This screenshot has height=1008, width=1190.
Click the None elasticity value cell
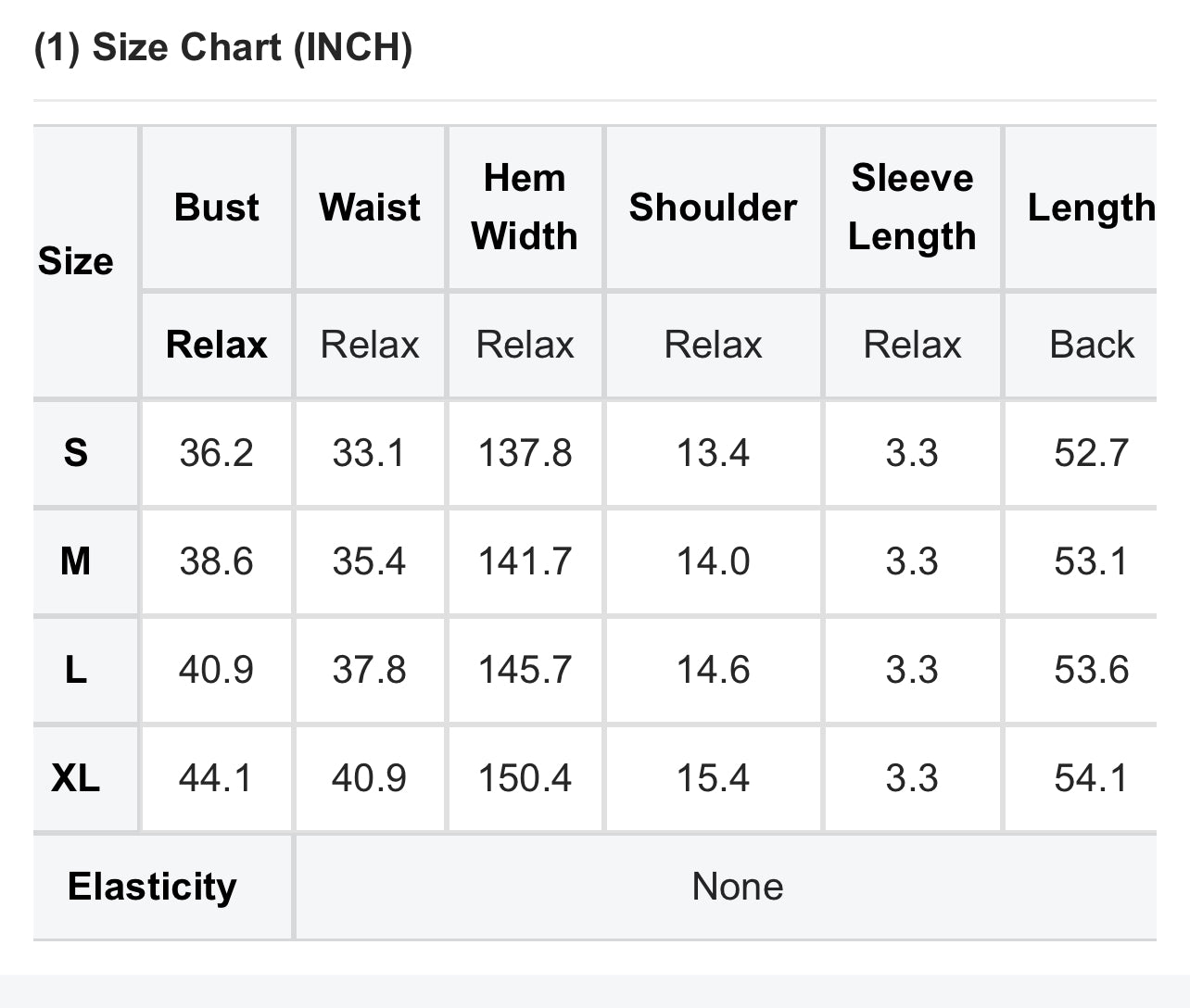coord(738,888)
